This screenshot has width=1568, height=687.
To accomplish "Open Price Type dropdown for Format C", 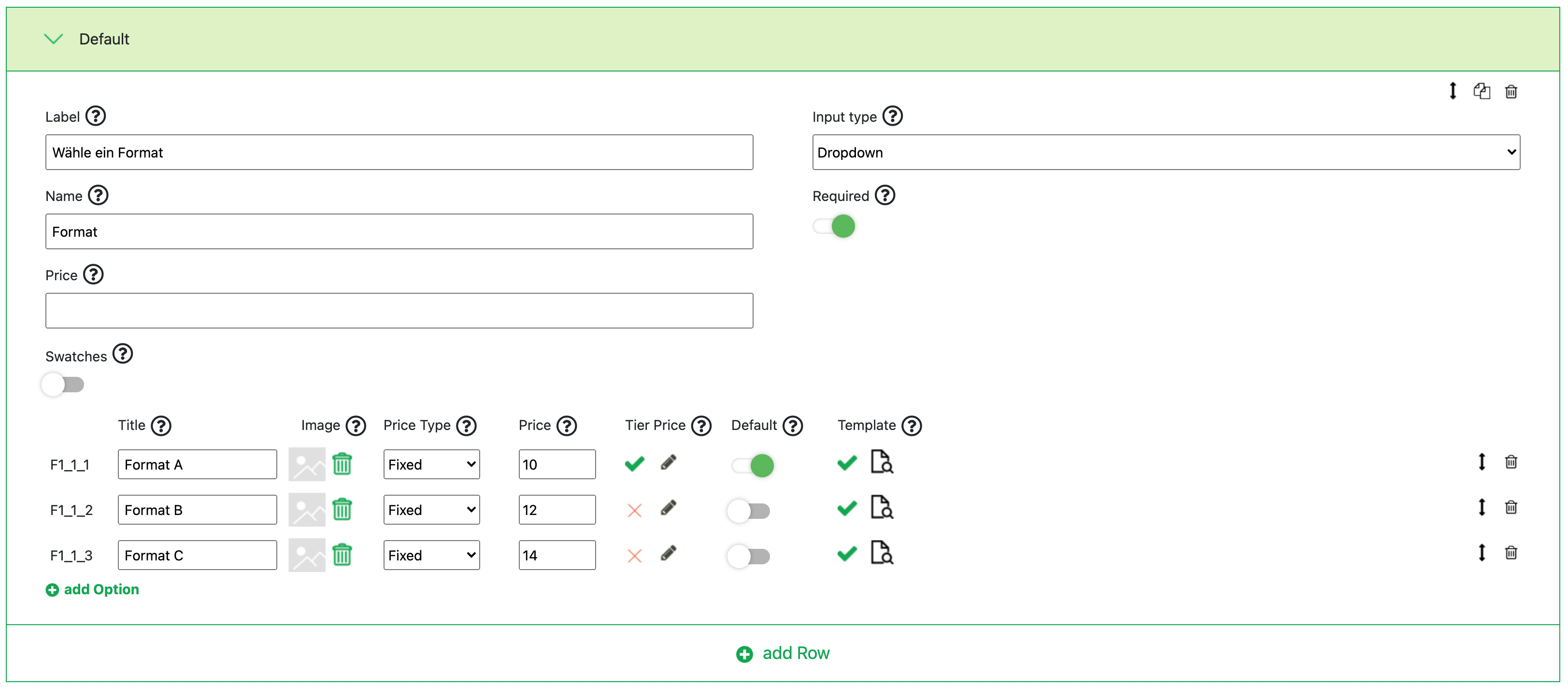I will pyautogui.click(x=431, y=555).
